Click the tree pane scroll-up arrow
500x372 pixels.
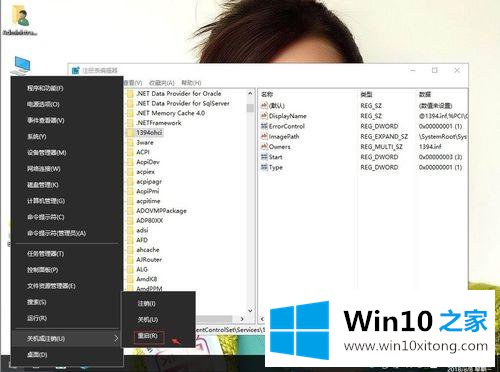[250, 94]
